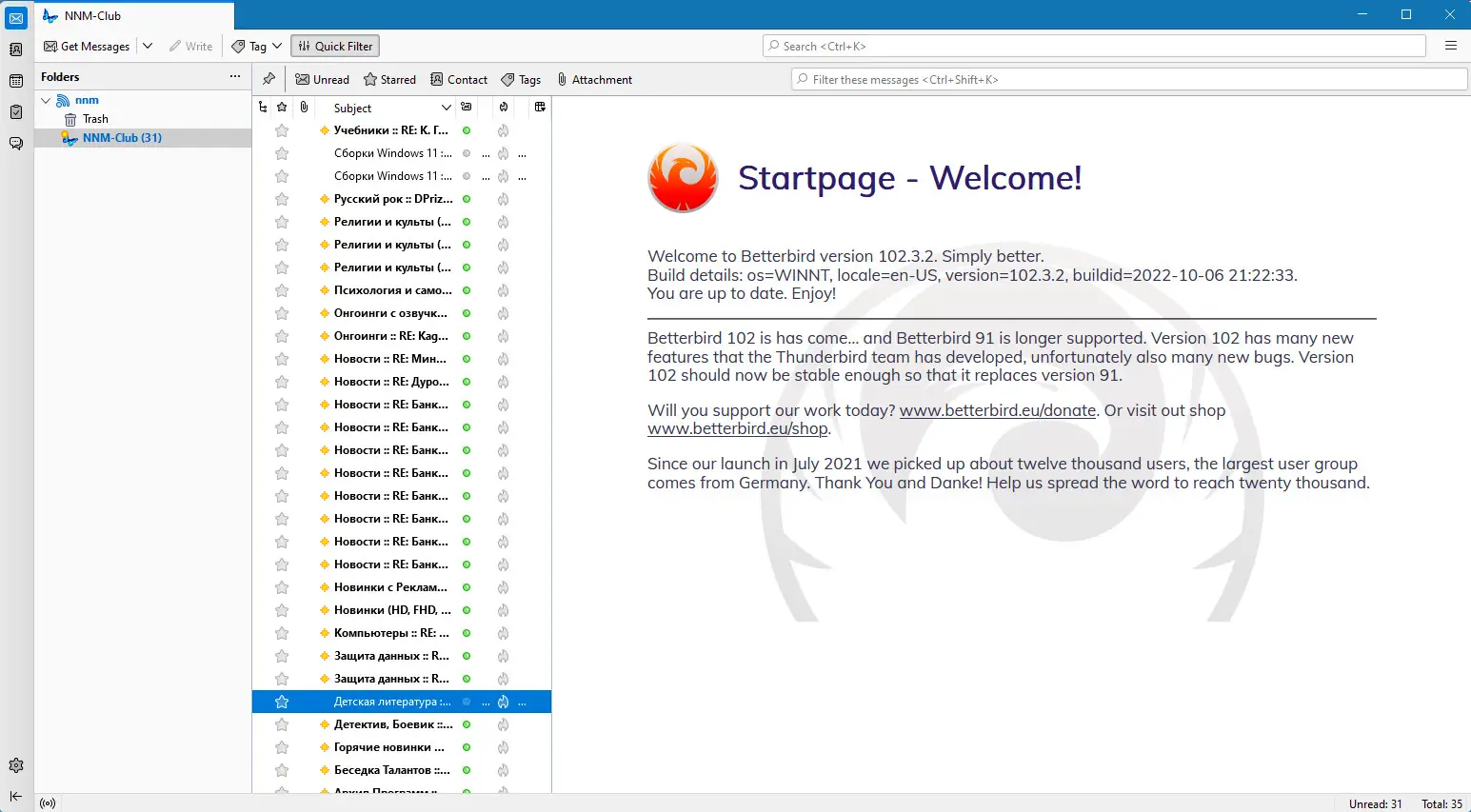The height and width of the screenshot is (812, 1471).
Task: Collapse the spaces toolbar
Action: tap(16, 796)
